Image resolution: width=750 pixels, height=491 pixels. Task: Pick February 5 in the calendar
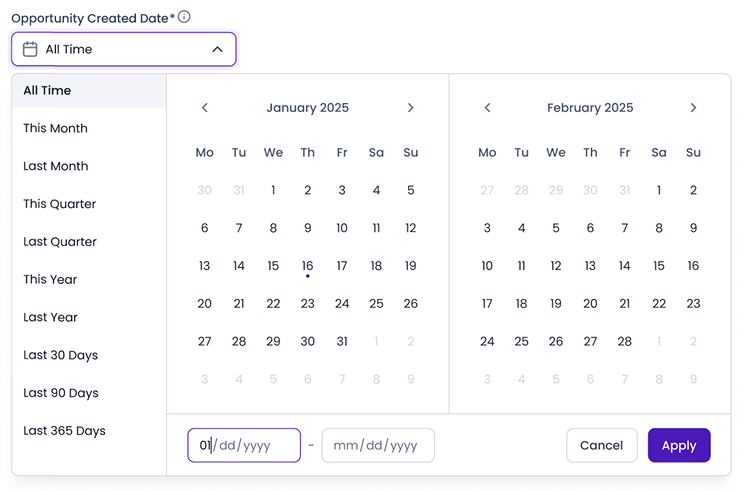(x=556, y=228)
